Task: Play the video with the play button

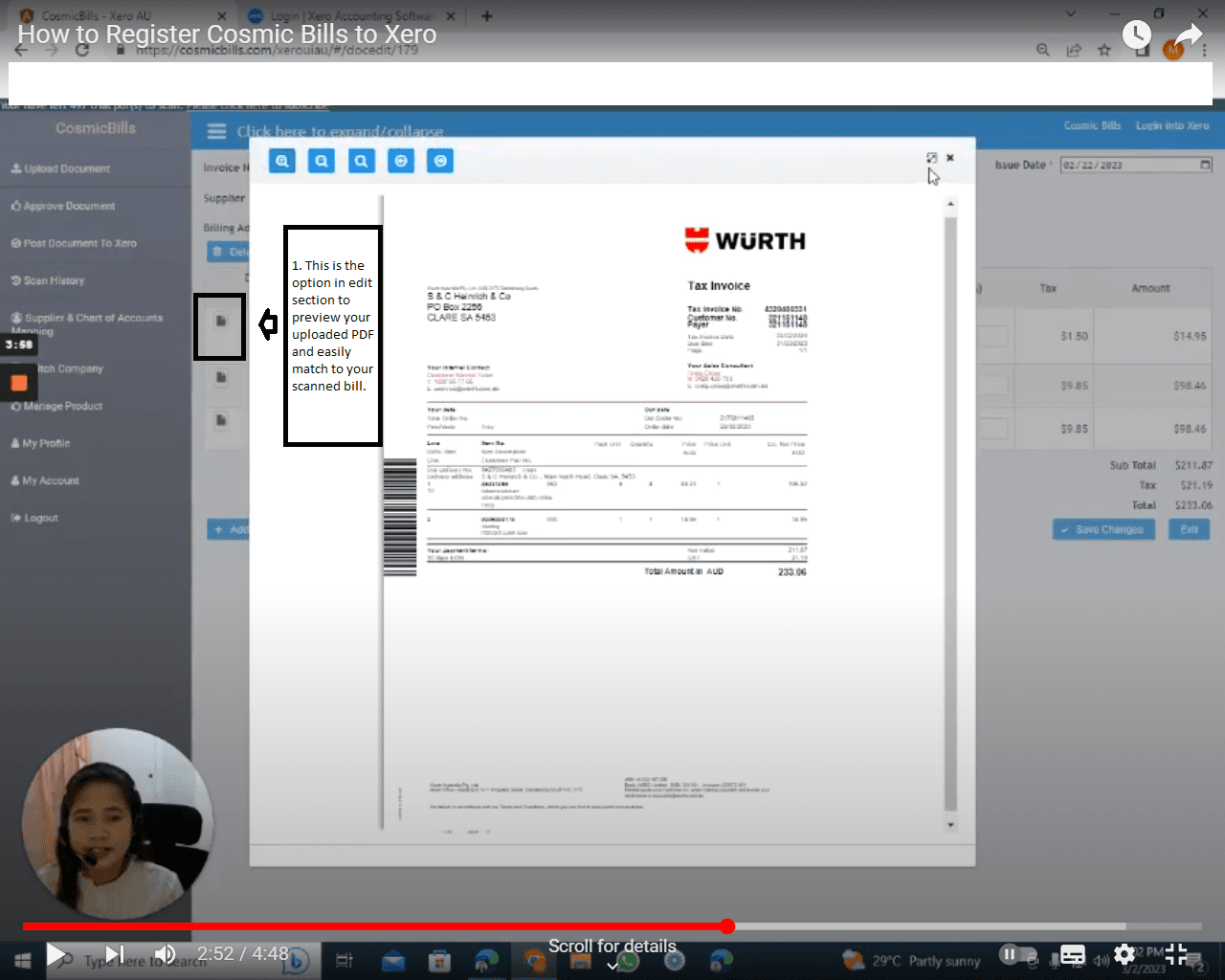Action: point(56,954)
